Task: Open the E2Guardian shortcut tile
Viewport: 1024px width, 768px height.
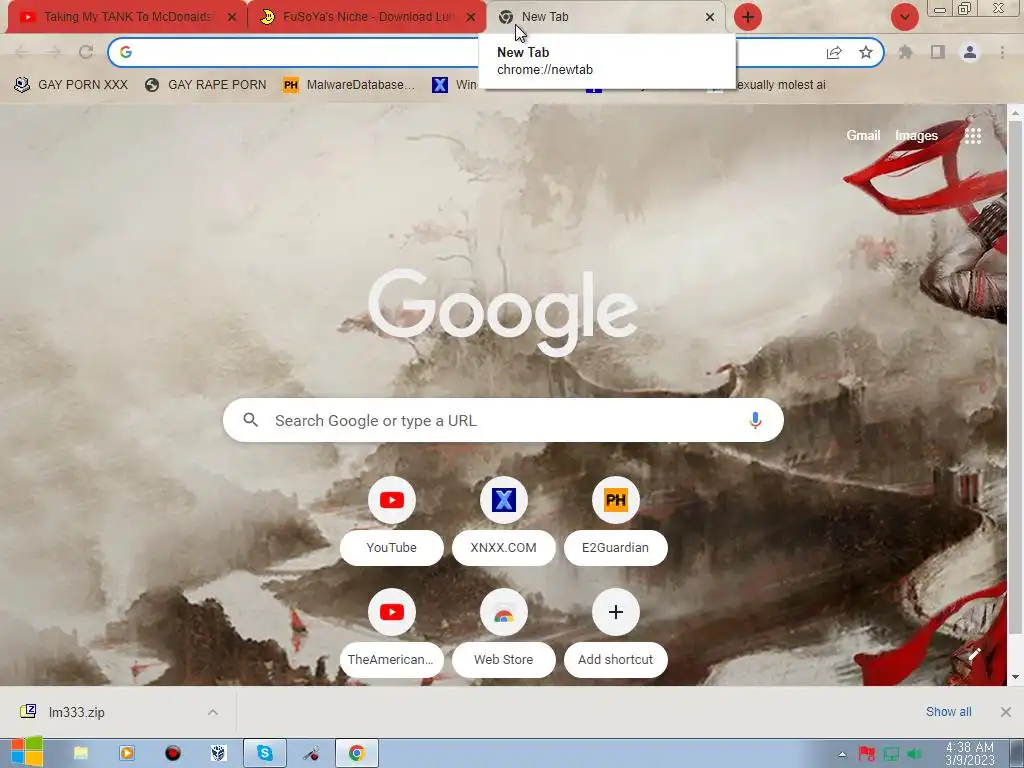Action: click(616, 520)
